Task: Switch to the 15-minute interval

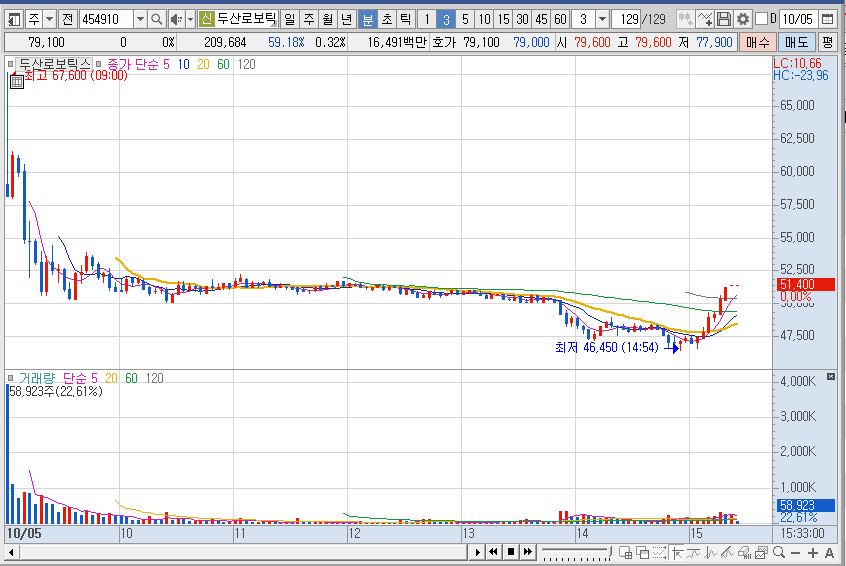Action: (x=503, y=20)
